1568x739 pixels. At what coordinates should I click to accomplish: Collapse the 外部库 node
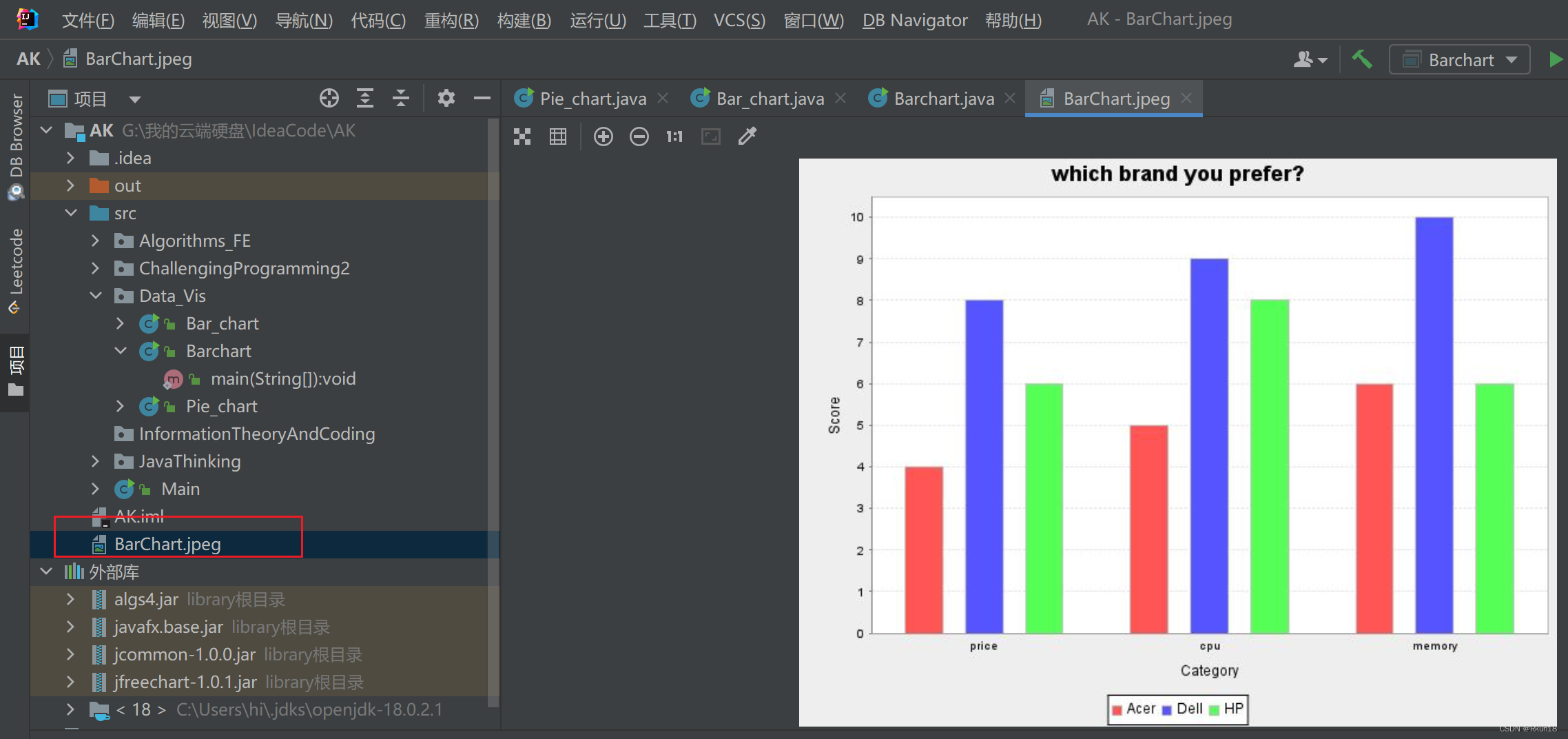[x=46, y=571]
